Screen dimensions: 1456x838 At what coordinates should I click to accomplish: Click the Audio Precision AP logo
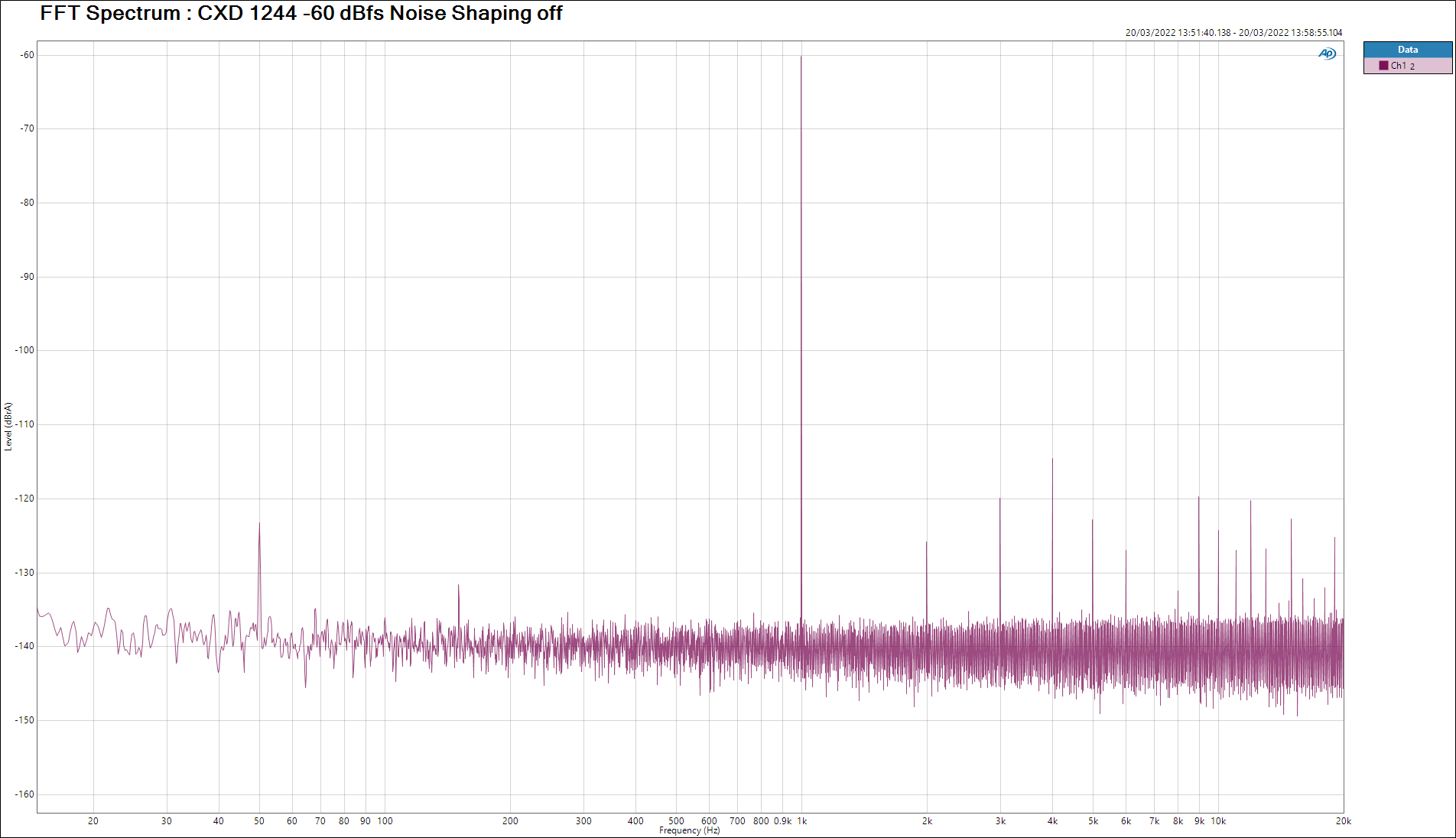(x=1327, y=54)
